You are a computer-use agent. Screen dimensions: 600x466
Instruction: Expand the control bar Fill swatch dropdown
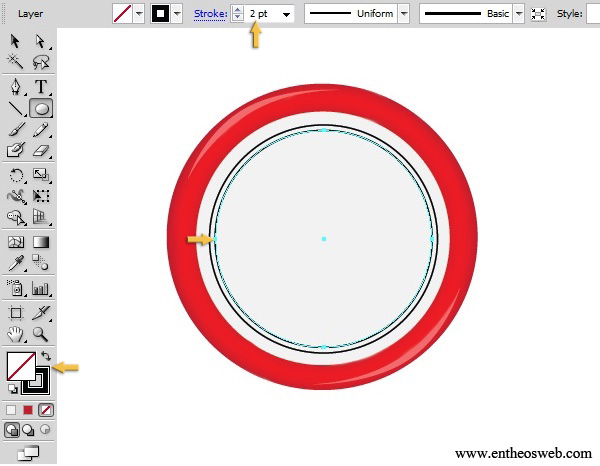[139, 14]
